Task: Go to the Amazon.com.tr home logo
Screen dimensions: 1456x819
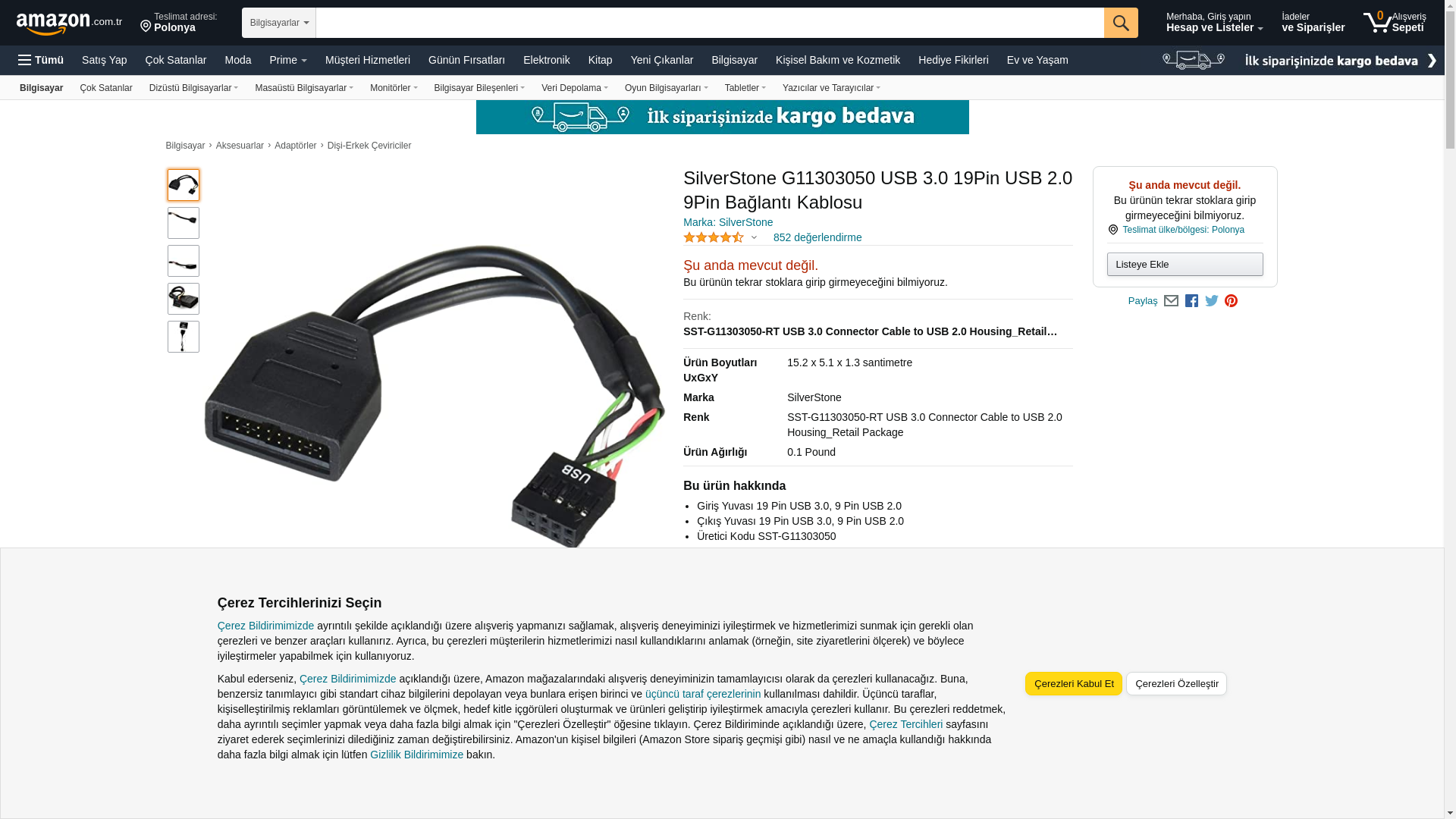Action: point(69,23)
